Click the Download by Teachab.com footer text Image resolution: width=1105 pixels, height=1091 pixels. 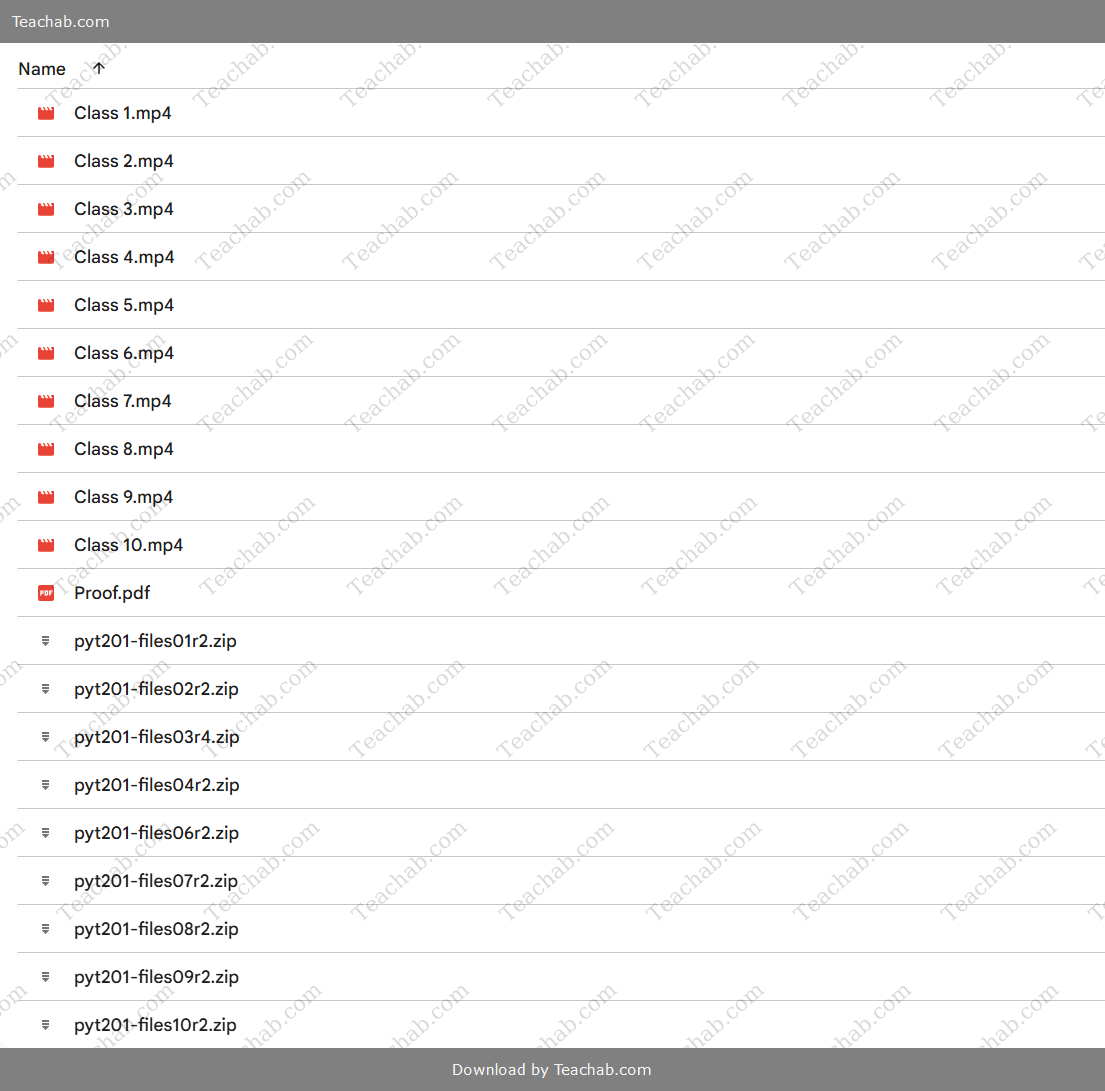click(x=552, y=1069)
